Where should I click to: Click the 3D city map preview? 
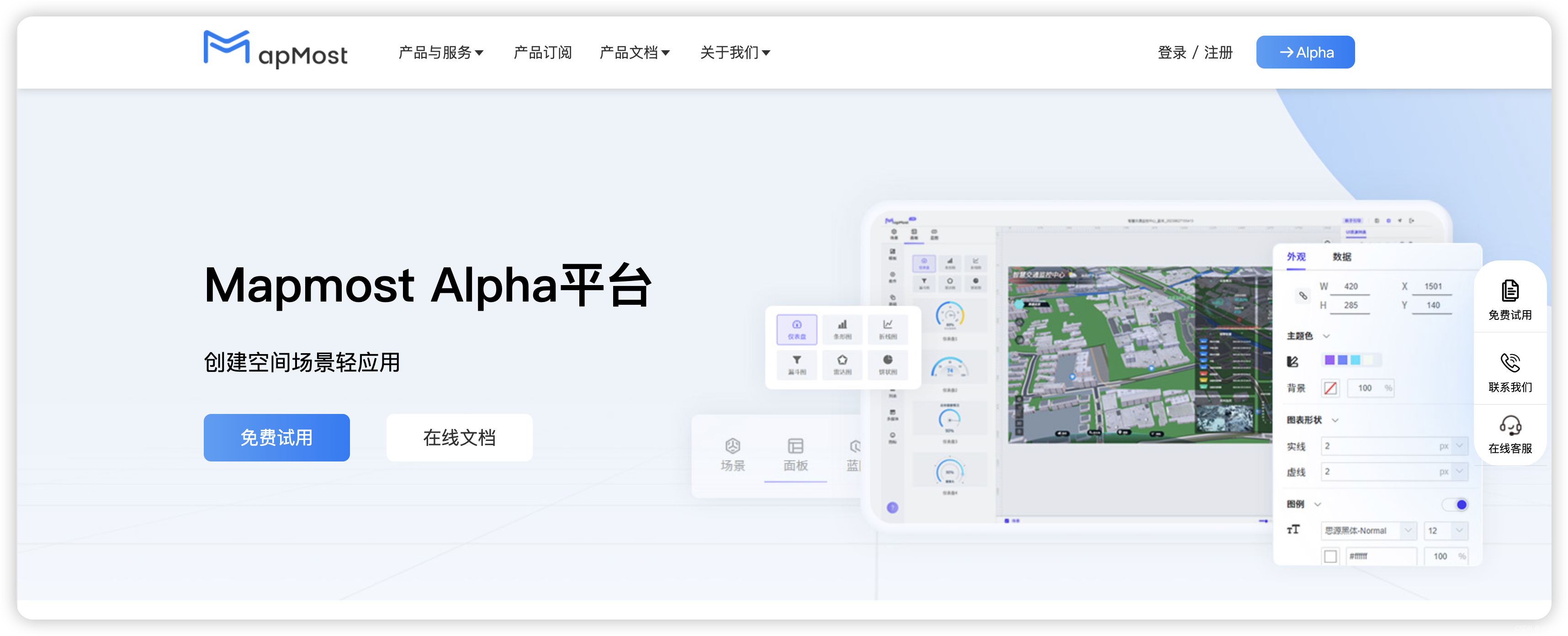[x=1139, y=354]
